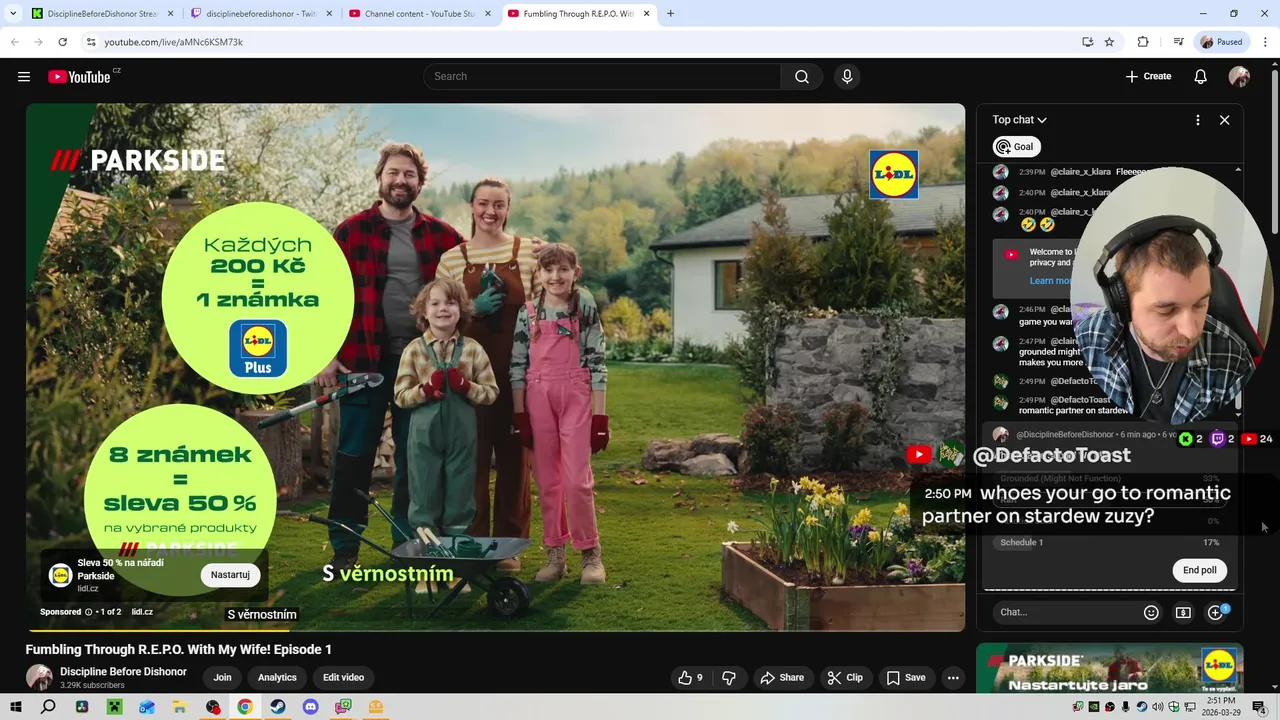
Task: Click the End poll button
Action: pyautogui.click(x=1199, y=570)
